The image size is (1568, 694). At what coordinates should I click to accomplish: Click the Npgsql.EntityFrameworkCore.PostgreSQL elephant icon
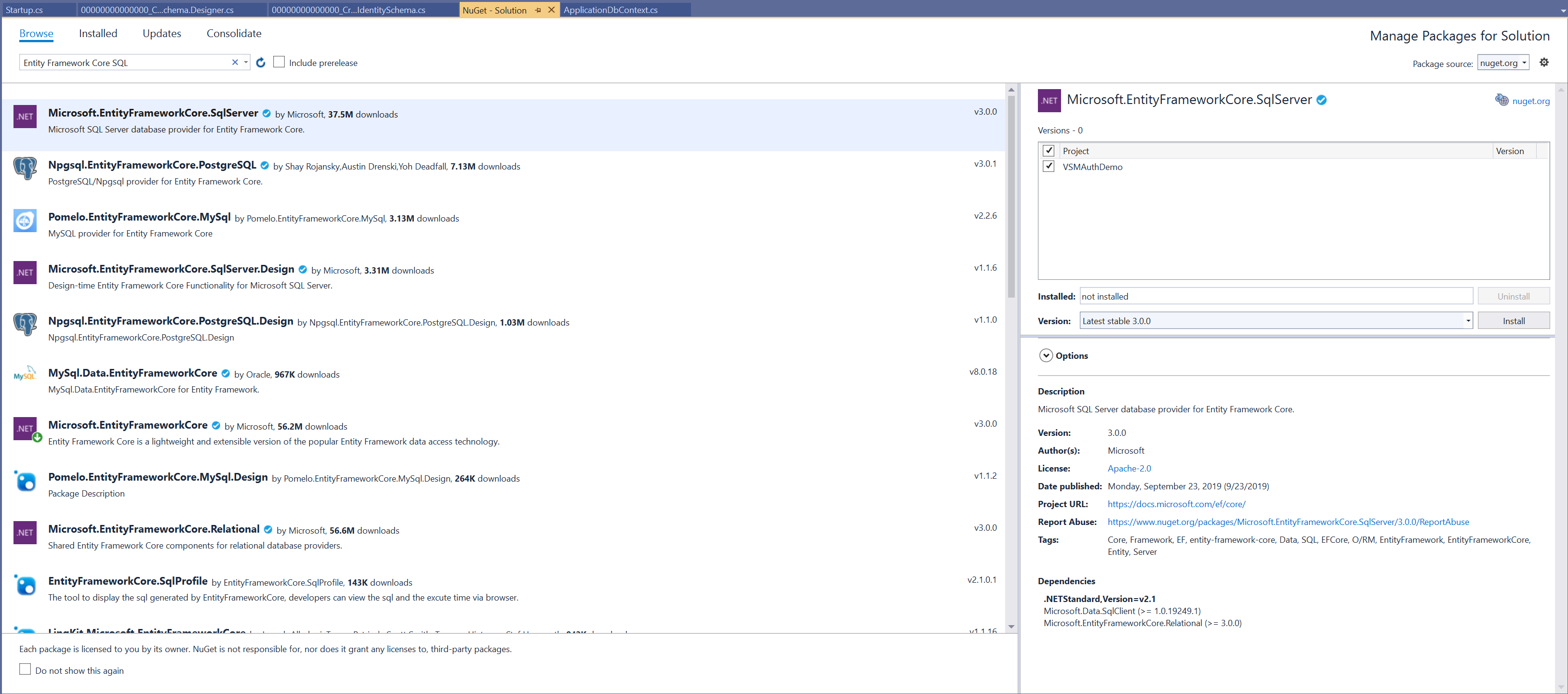[x=25, y=169]
